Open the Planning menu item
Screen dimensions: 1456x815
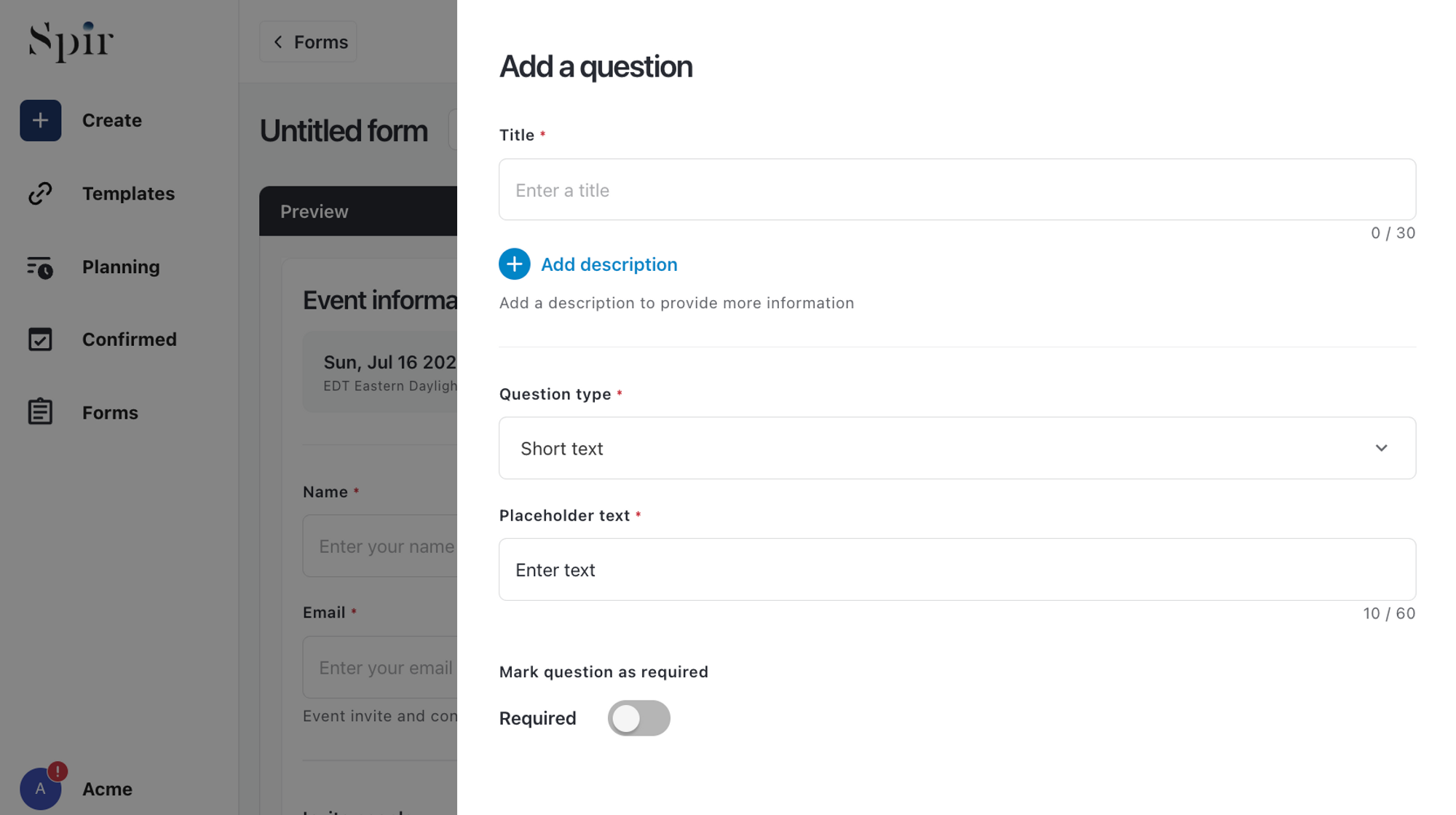[121, 267]
